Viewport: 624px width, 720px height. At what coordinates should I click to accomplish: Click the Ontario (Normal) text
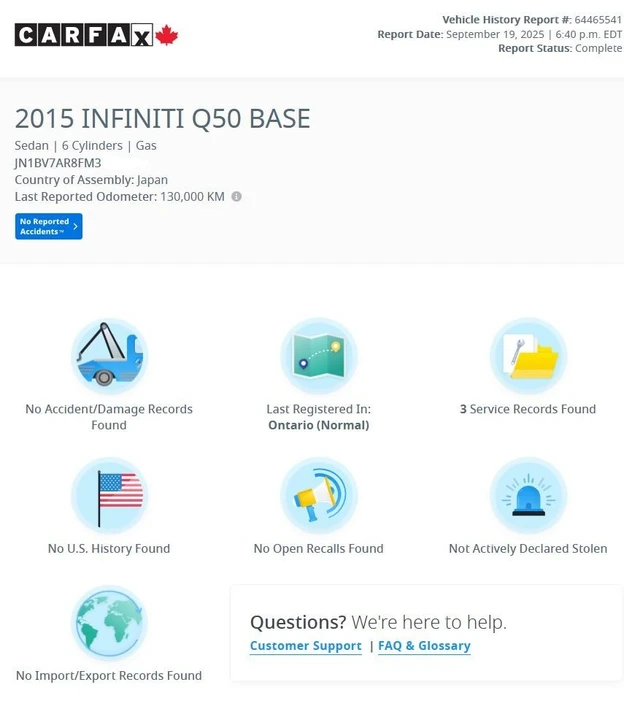tap(319, 425)
